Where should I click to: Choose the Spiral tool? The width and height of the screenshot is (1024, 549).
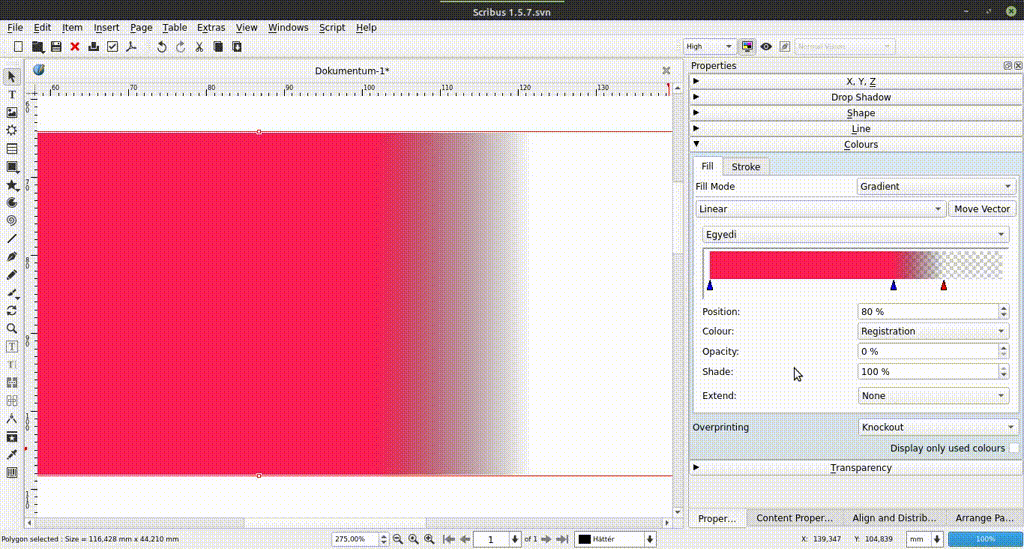tap(12, 220)
